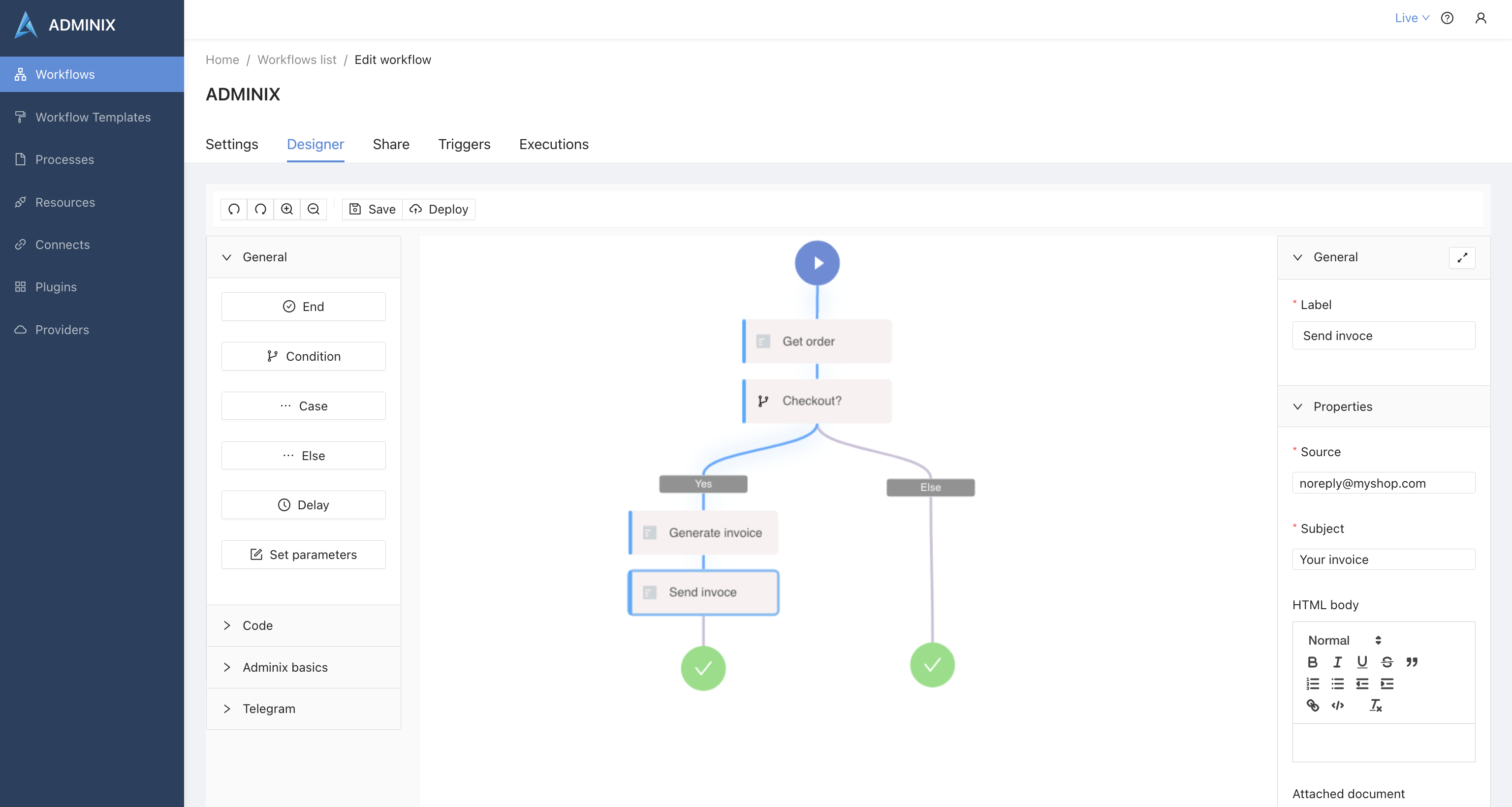Click the Deploy button
This screenshot has height=807, width=1512.
click(x=439, y=209)
